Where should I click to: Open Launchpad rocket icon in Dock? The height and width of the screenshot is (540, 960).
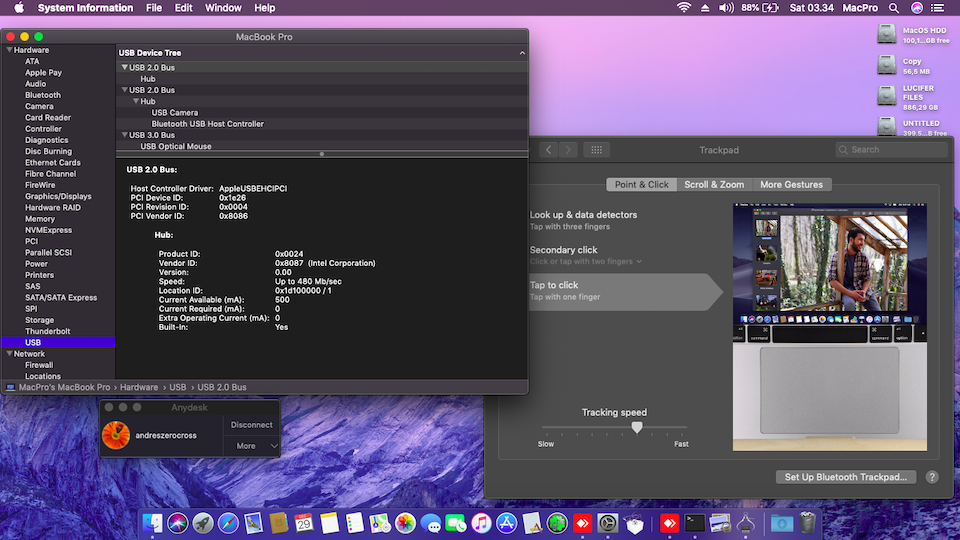[x=203, y=523]
